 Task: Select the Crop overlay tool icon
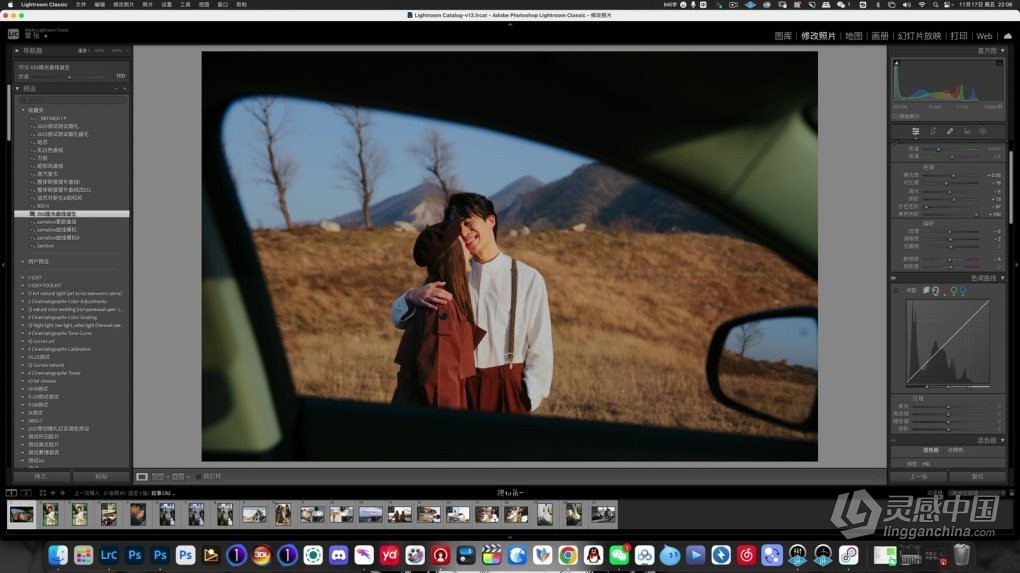click(x=933, y=131)
